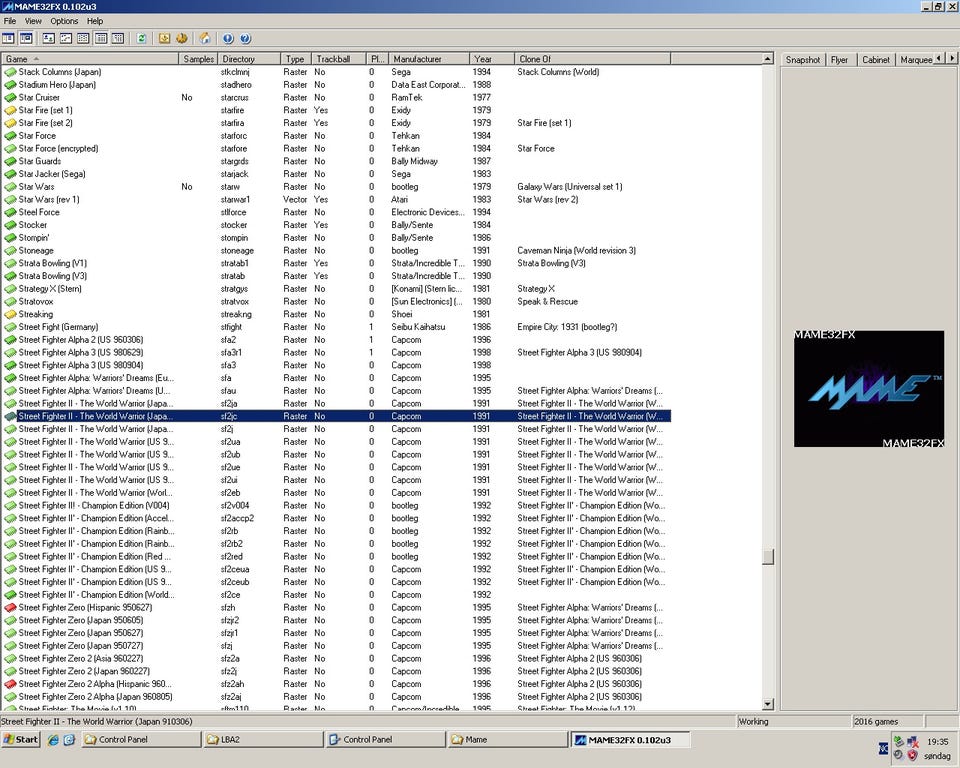960x768 pixels.
Task: Open help via the question mark icon
Action: [246, 39]
